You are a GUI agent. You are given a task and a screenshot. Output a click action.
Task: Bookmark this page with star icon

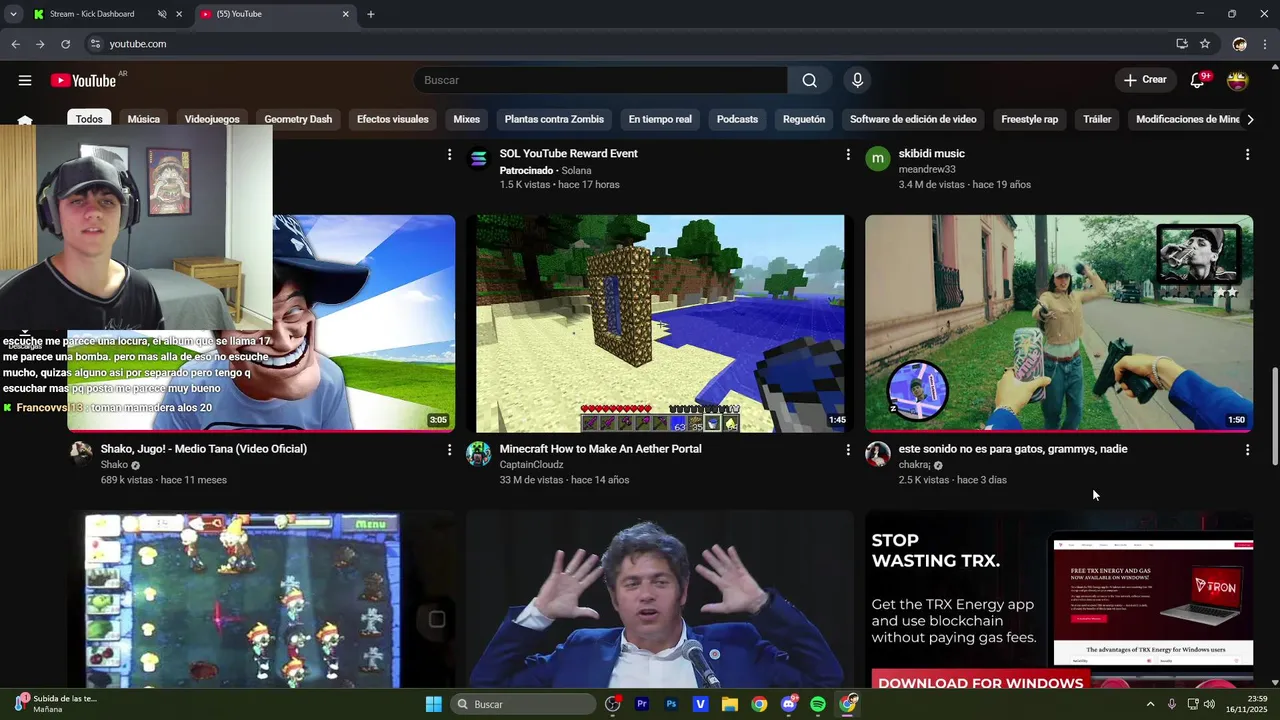click(x=1205, y=44)
